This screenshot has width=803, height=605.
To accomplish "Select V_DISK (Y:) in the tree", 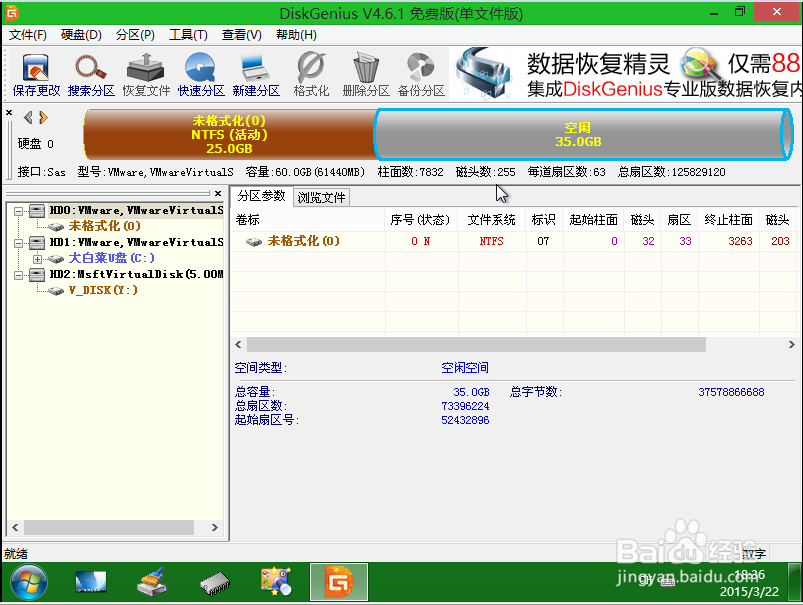I will coord(103,290).
